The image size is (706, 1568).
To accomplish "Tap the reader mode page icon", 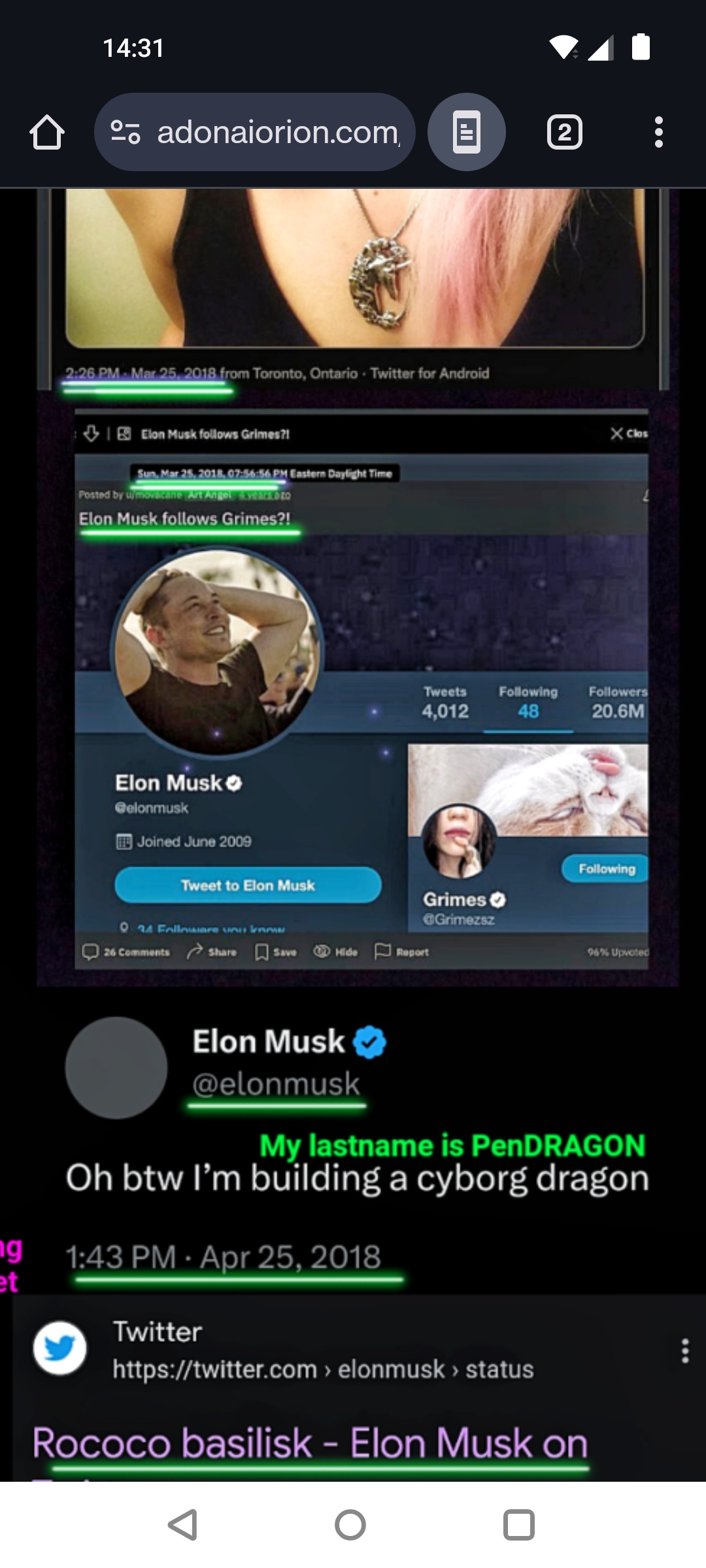I will 467,132.
